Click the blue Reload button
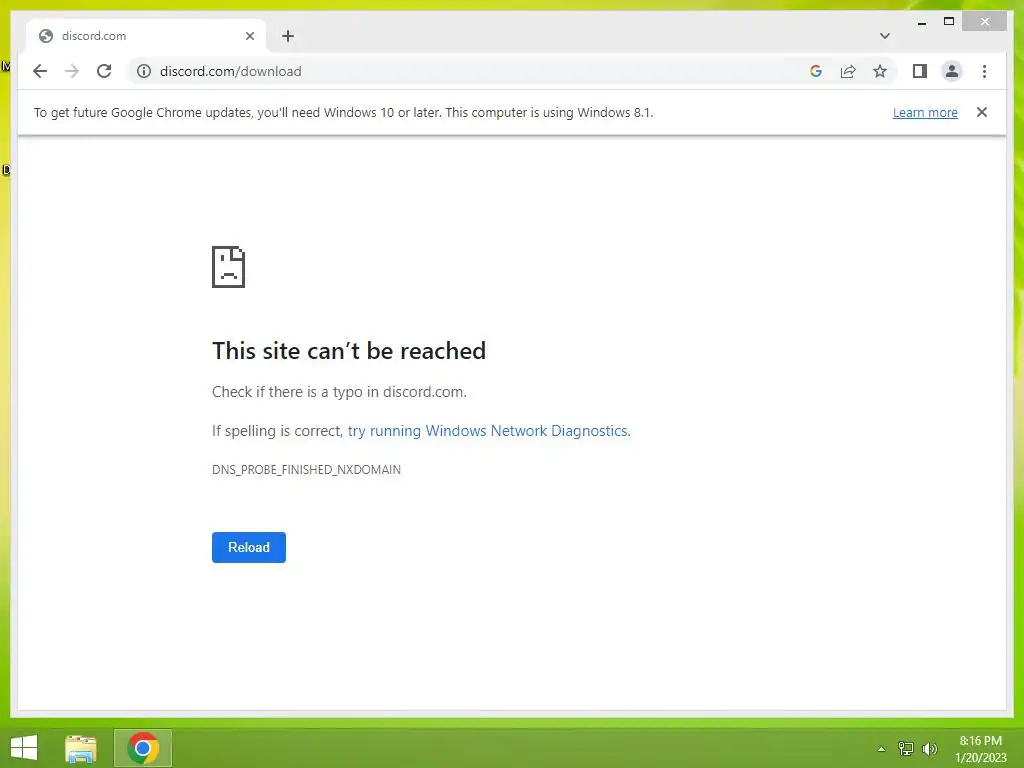 click(249, 547)
